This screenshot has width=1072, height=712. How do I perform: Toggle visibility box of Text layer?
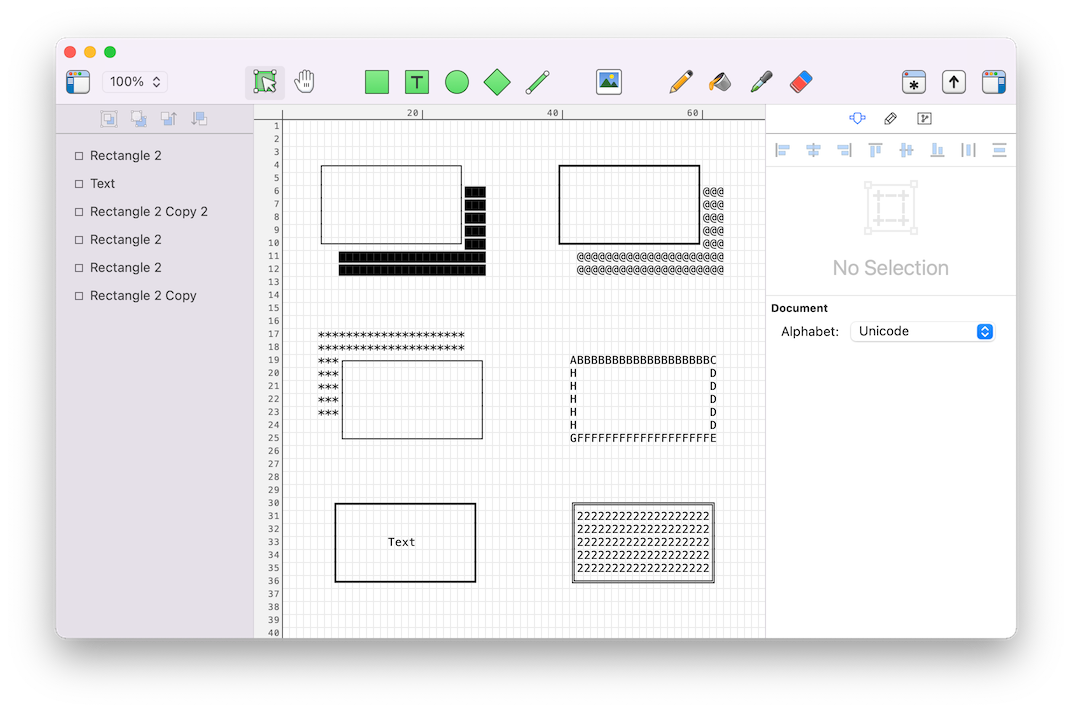point(79,184)
